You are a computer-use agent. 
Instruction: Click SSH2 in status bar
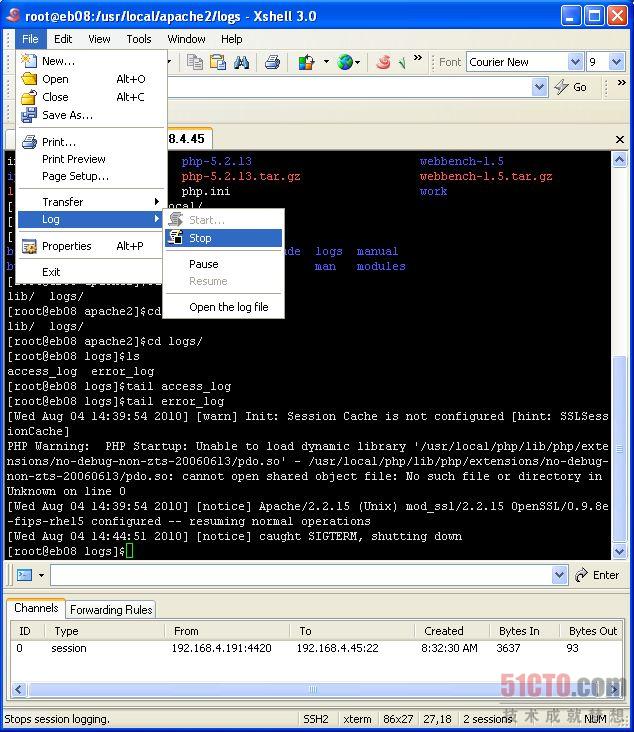[316, 719]
